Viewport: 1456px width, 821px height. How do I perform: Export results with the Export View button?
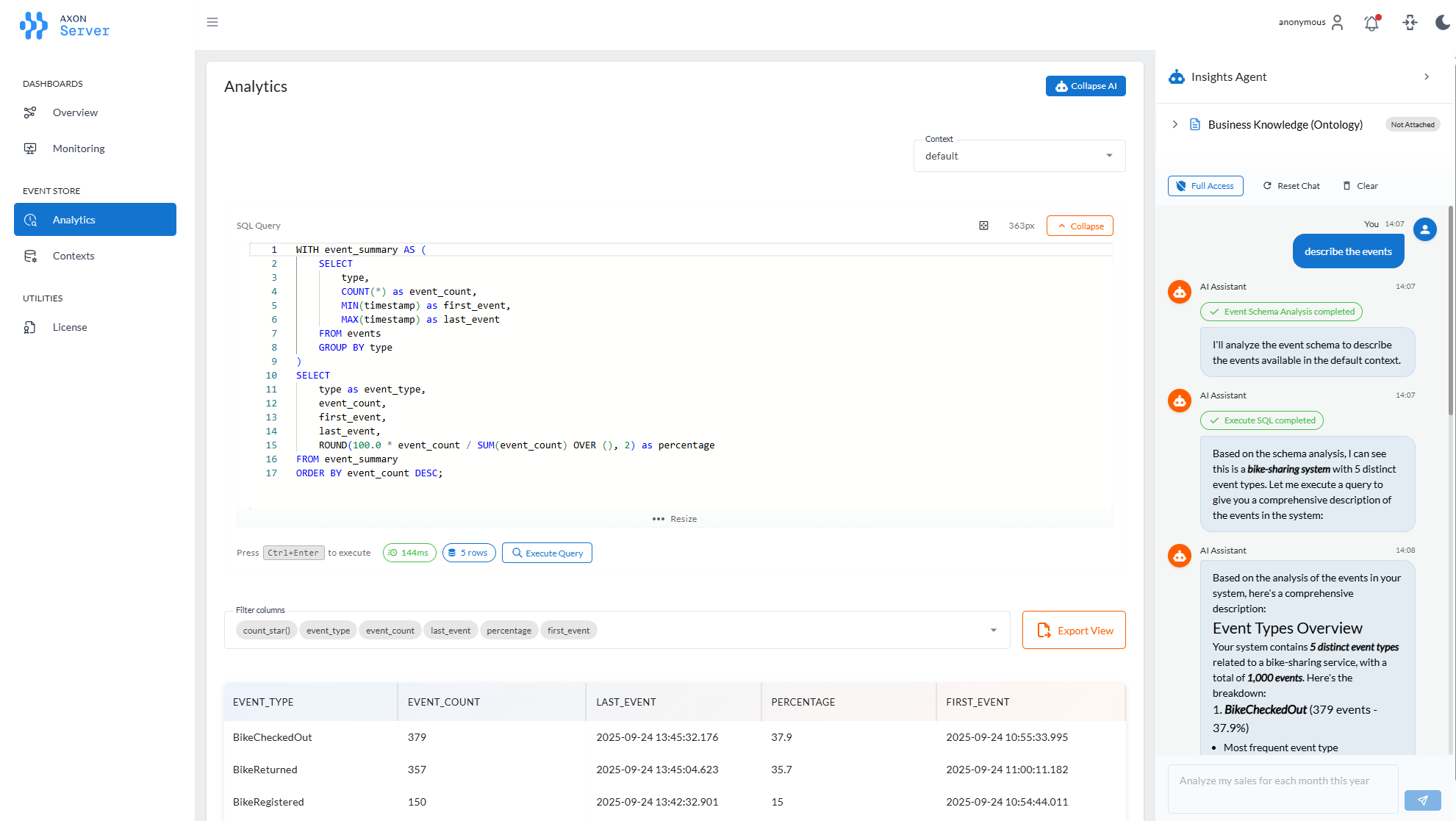1073,630
